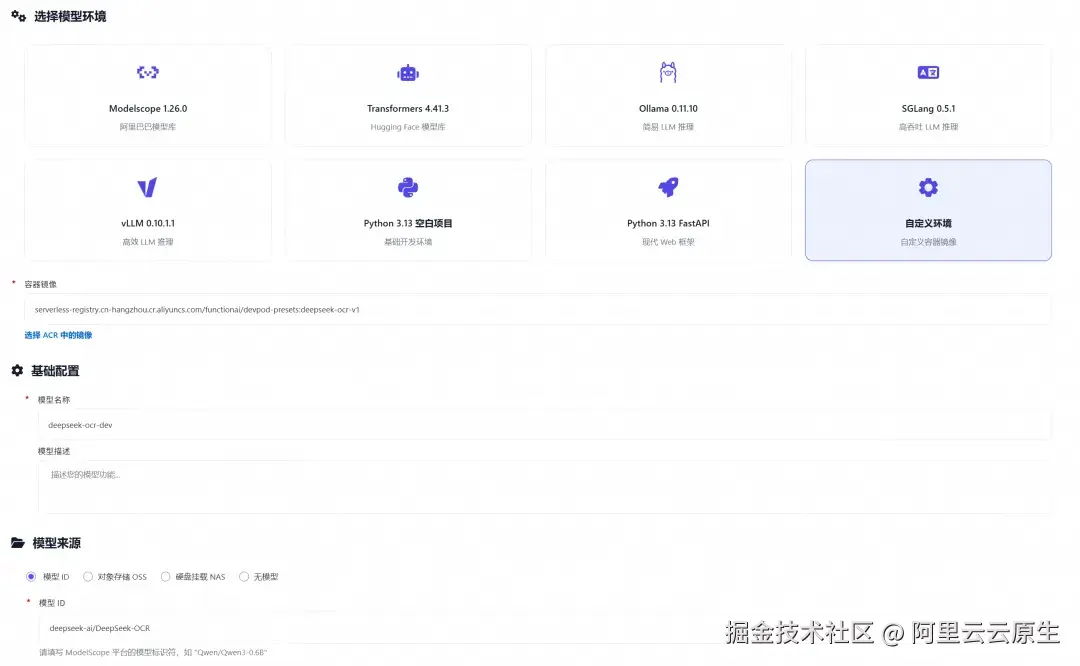Choose the 硬盘挂载 NAS radio option
Viewport: 1080px width, 666px height.
click(x=165, y=576)
